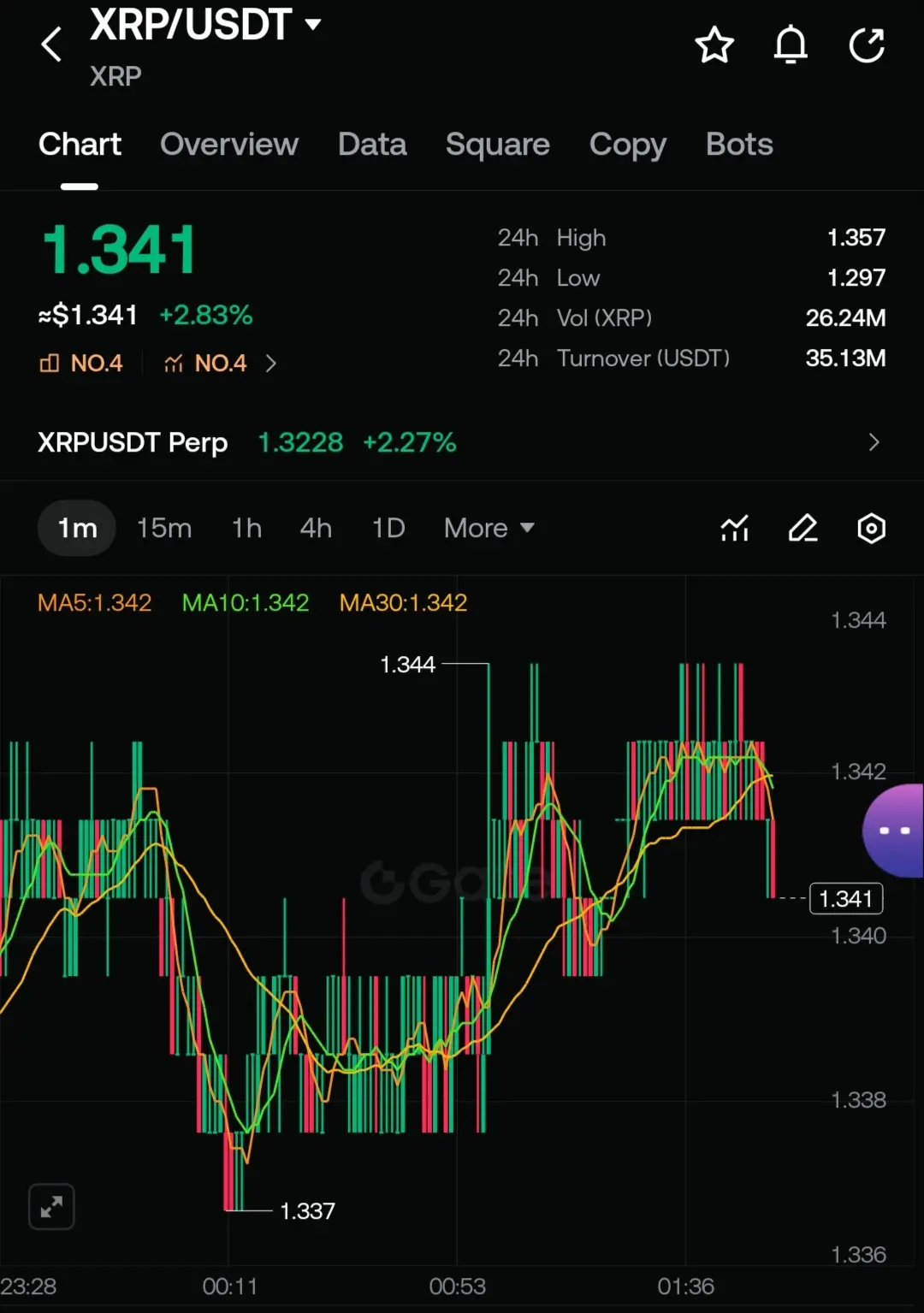Screen dimensions: 924x1313
Task: Select the 1m timeframe
Action: [x=77, y=529]
